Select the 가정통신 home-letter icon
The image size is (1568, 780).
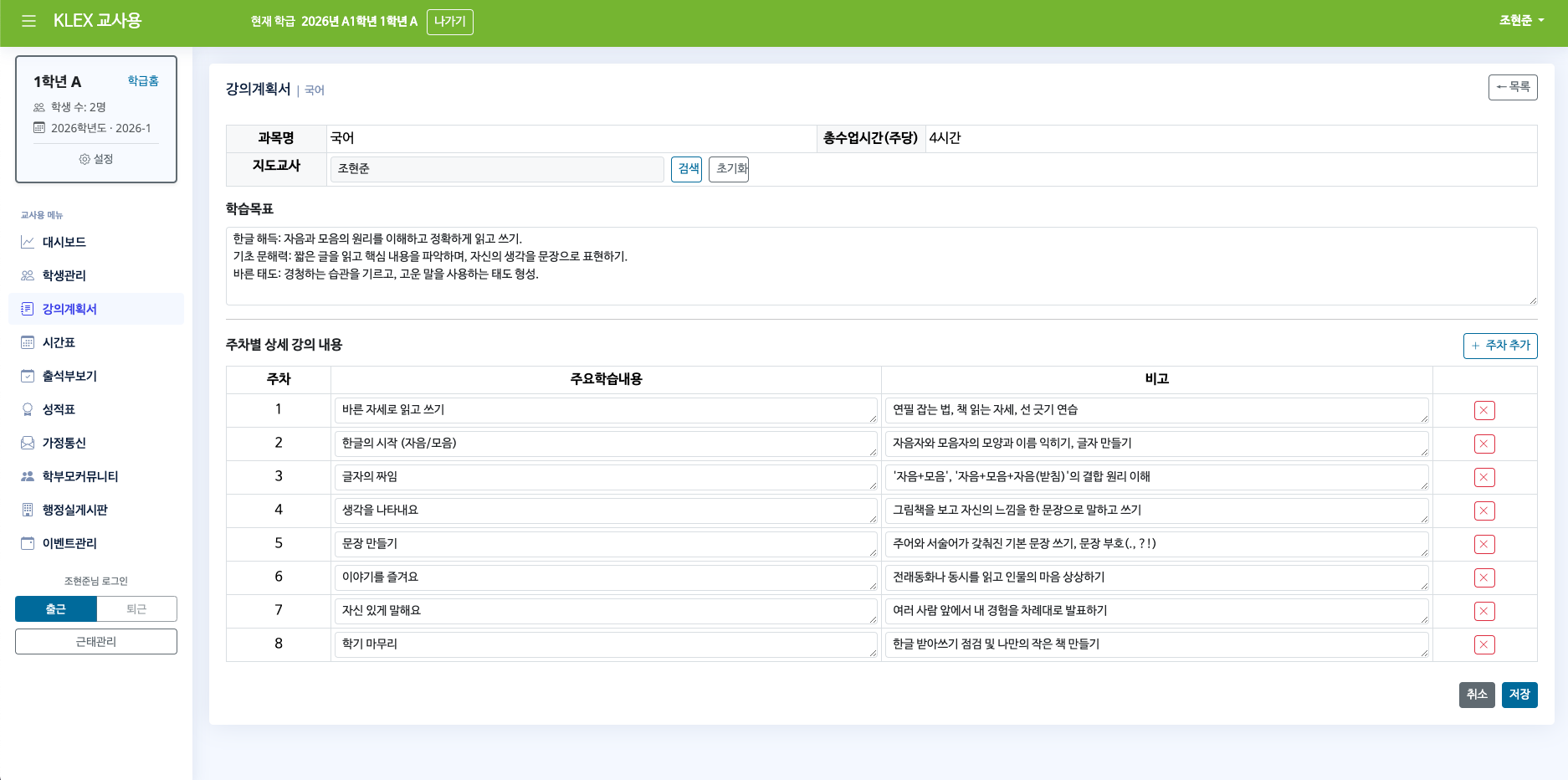click(x=25, y=443)
